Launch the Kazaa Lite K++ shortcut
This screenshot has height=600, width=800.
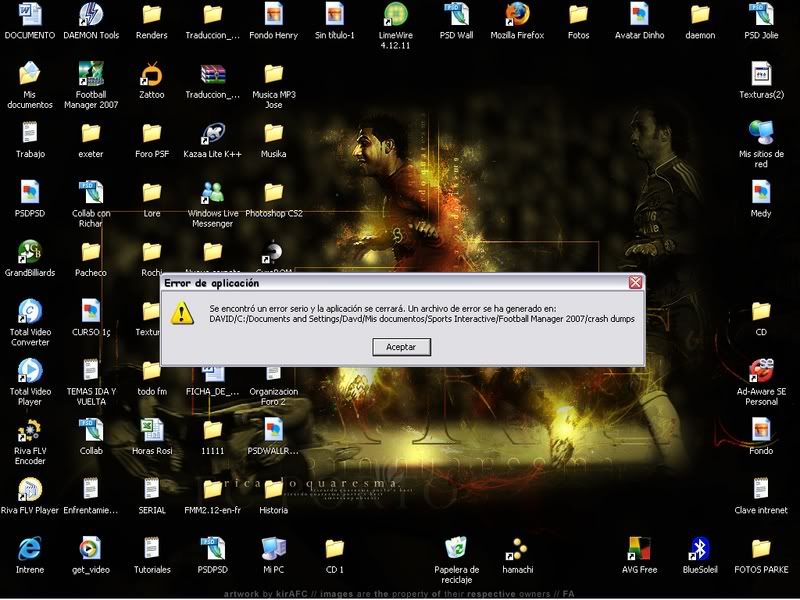pyautogui.click(x=213, y=133)
